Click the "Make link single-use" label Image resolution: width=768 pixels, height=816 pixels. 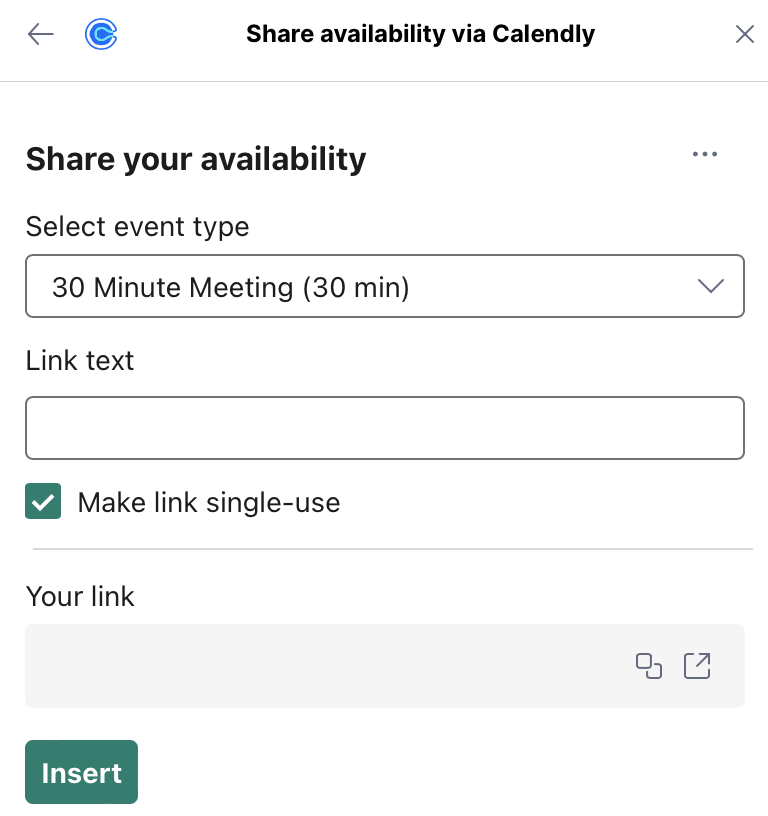pyautogui.click(x=209, y=503)
